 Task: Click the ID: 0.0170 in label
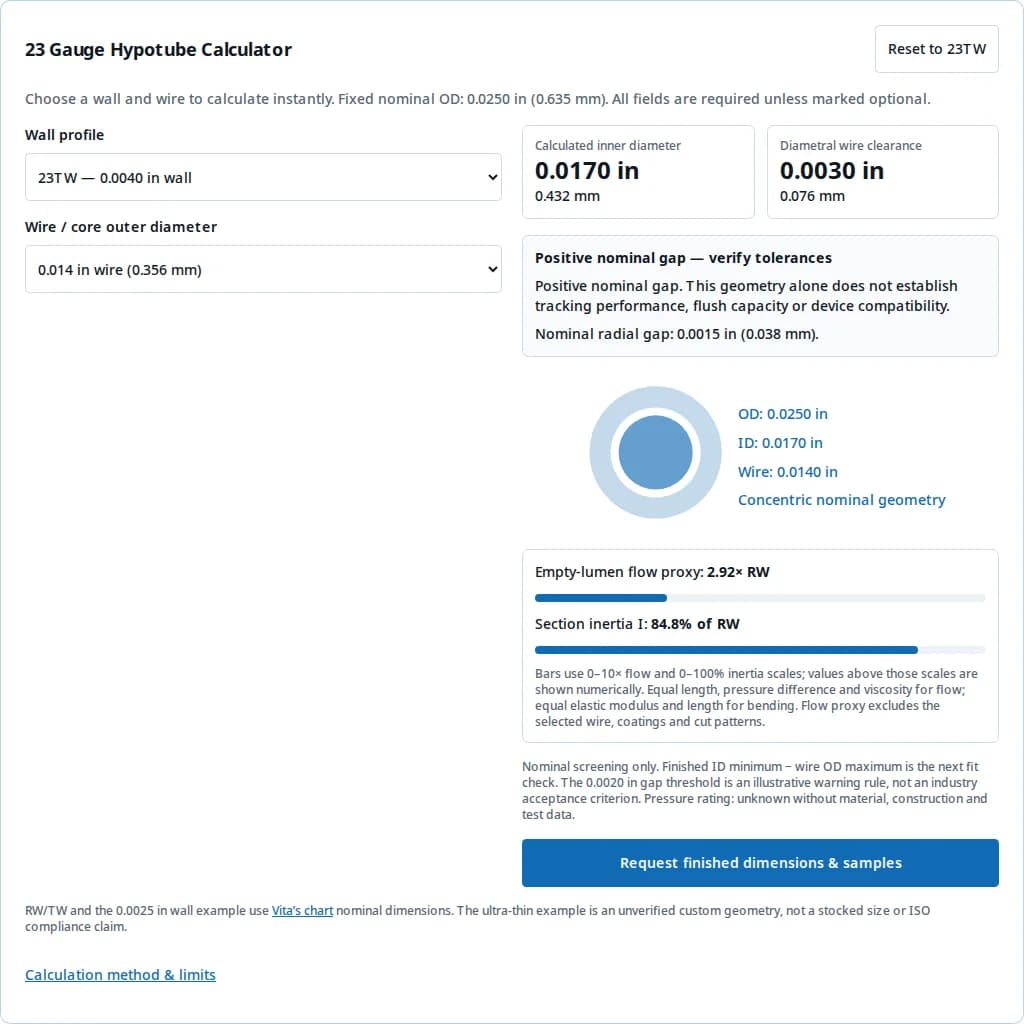pos(780,443)
